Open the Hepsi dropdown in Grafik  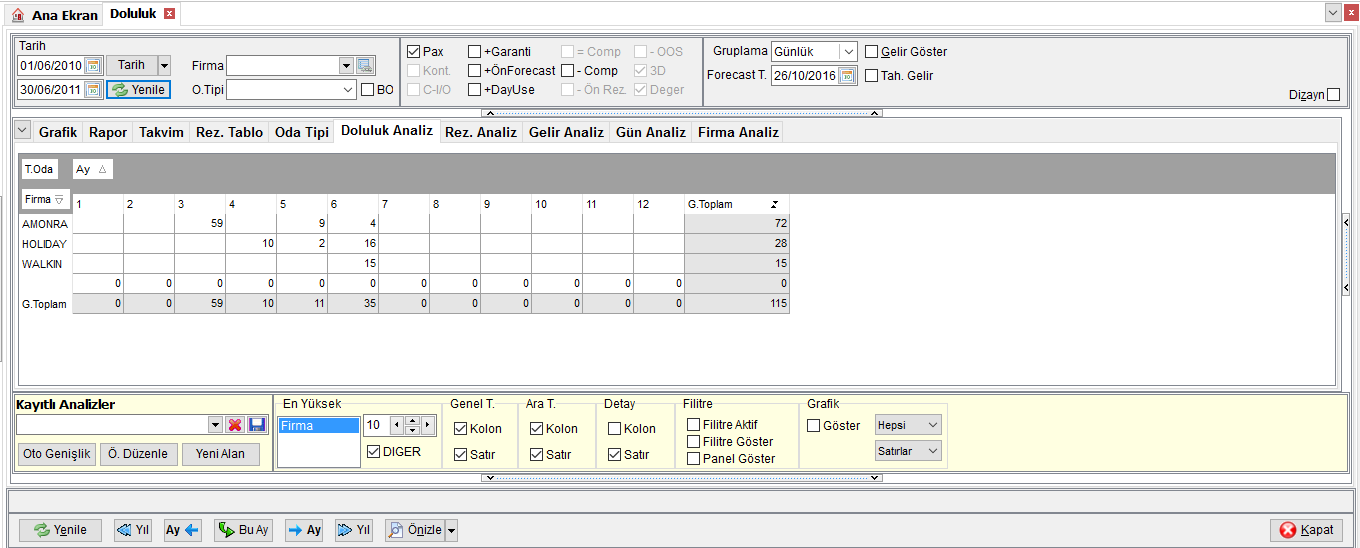(x=933, y=425)
